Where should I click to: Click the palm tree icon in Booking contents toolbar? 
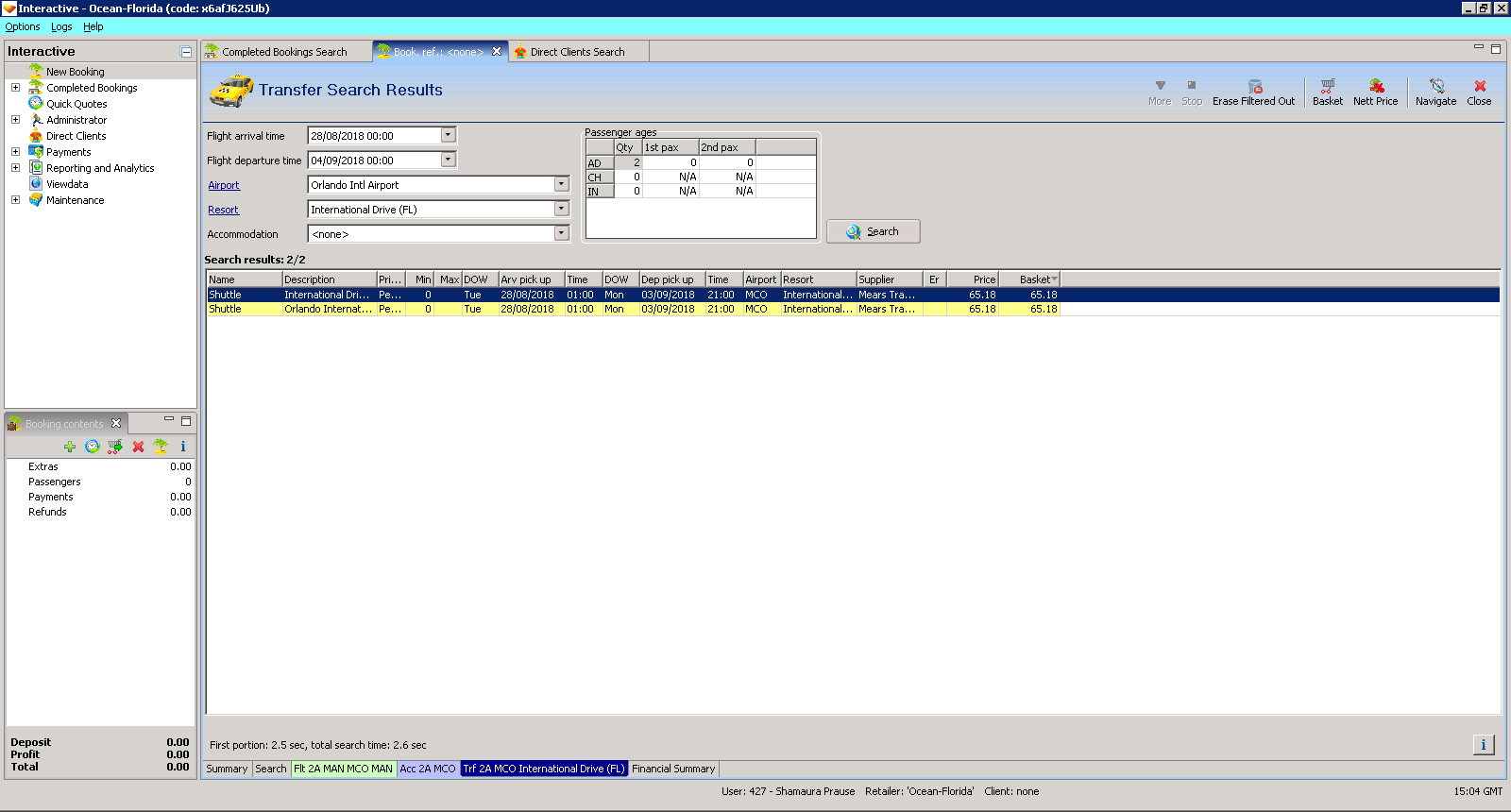(161, 447)
